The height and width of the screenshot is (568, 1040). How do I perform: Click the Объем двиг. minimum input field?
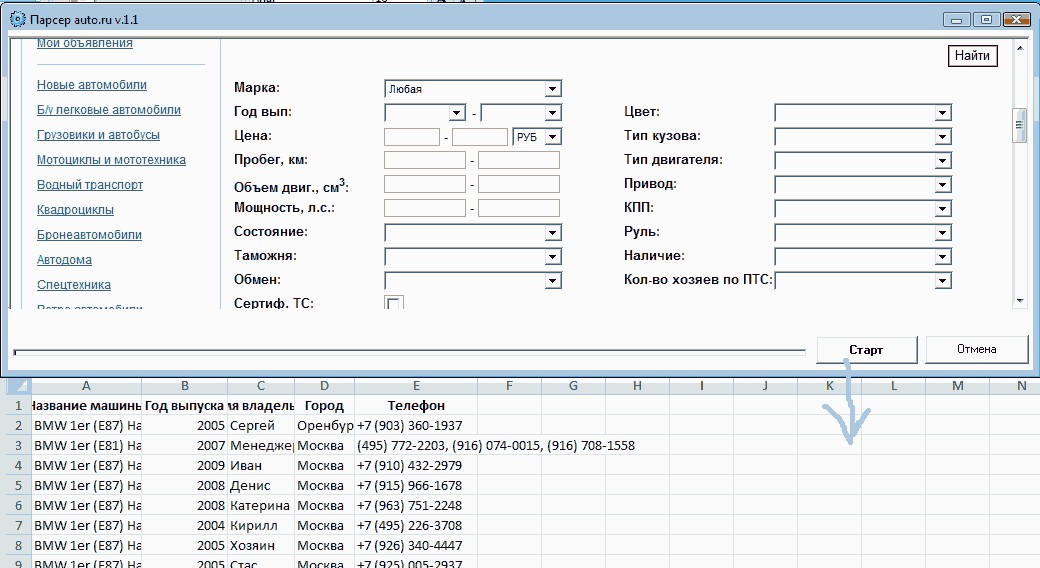click(x=424, y=184)
